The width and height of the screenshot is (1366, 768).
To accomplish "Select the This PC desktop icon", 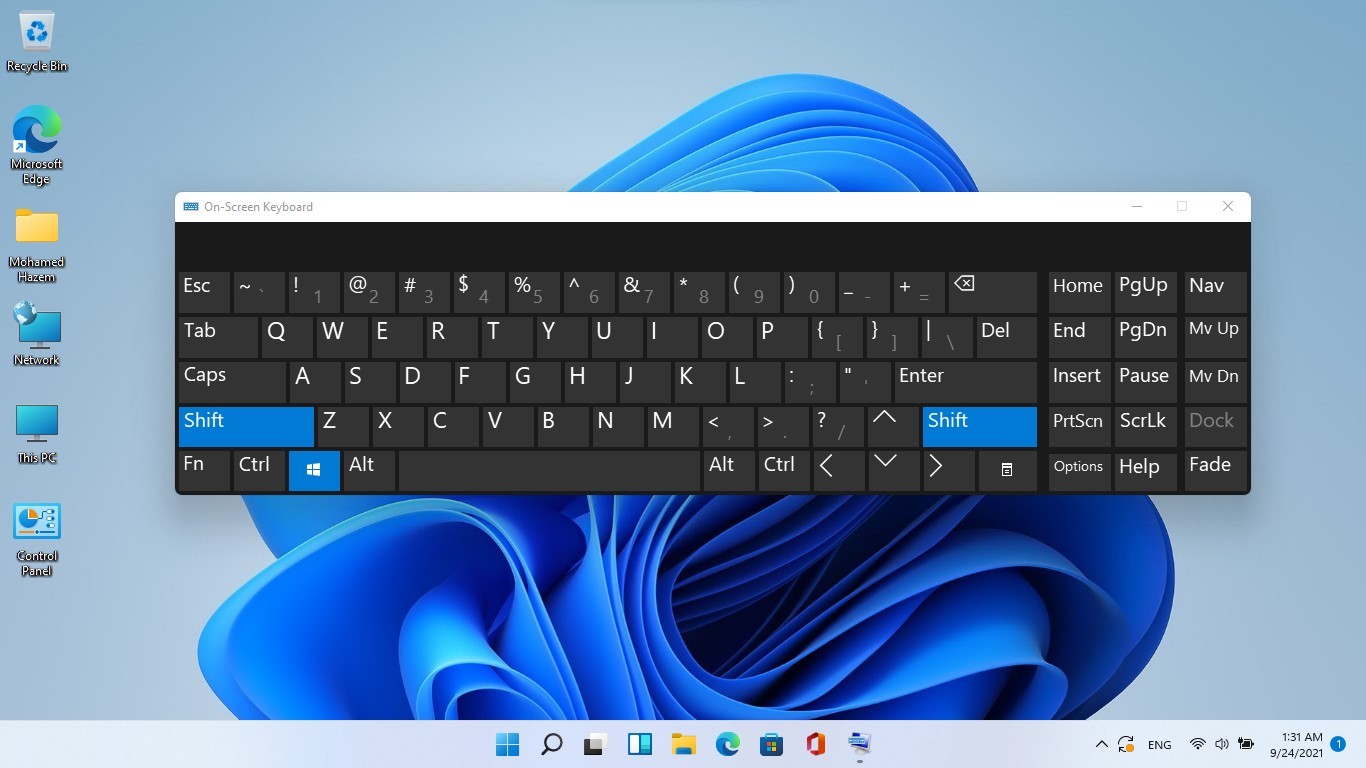I will click(37, 433).
